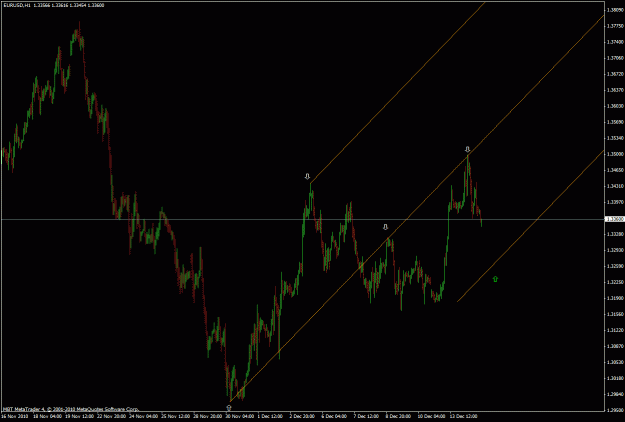Click the 1.31900 price scale label
Viewport: 625px width, 422px height.
coord(615,298)
